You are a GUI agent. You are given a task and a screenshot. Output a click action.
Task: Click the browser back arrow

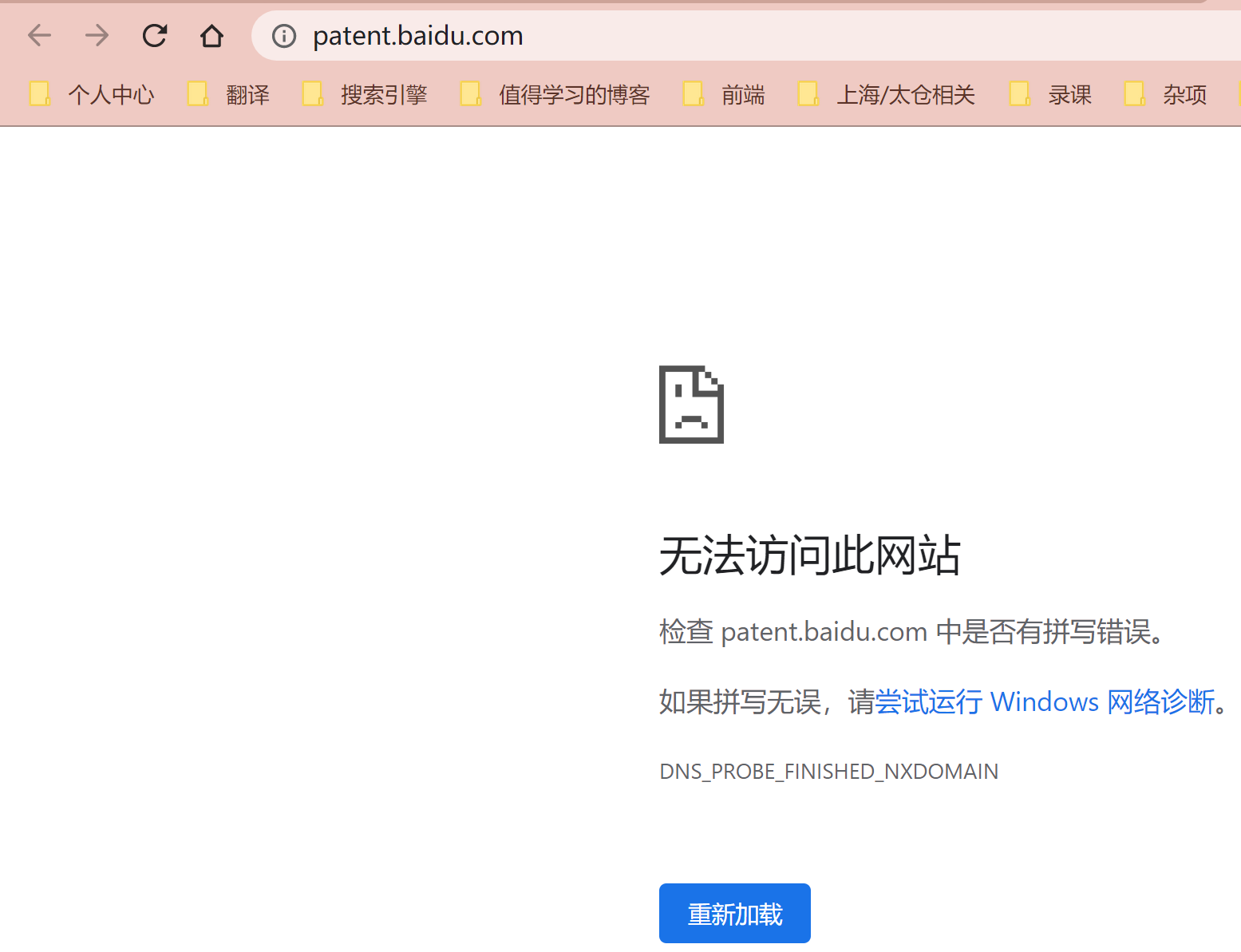39,35
